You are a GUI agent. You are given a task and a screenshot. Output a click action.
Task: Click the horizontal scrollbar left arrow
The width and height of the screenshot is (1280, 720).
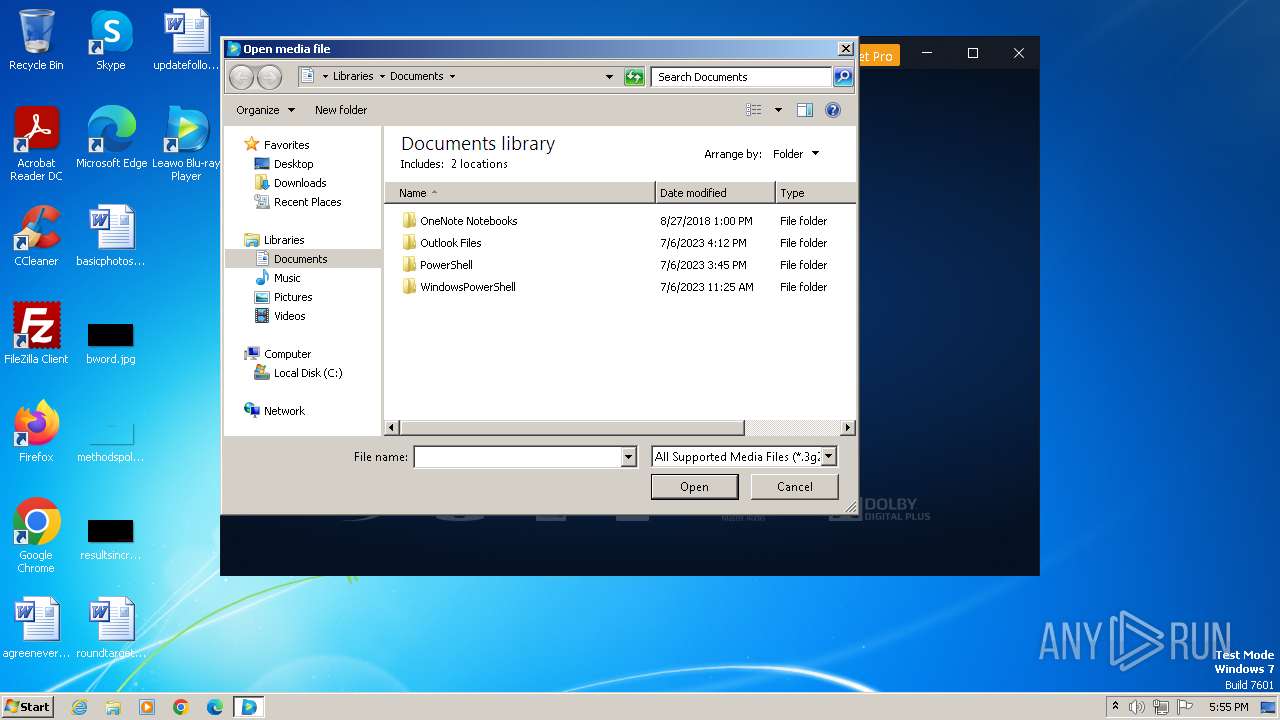click(393, 428)
